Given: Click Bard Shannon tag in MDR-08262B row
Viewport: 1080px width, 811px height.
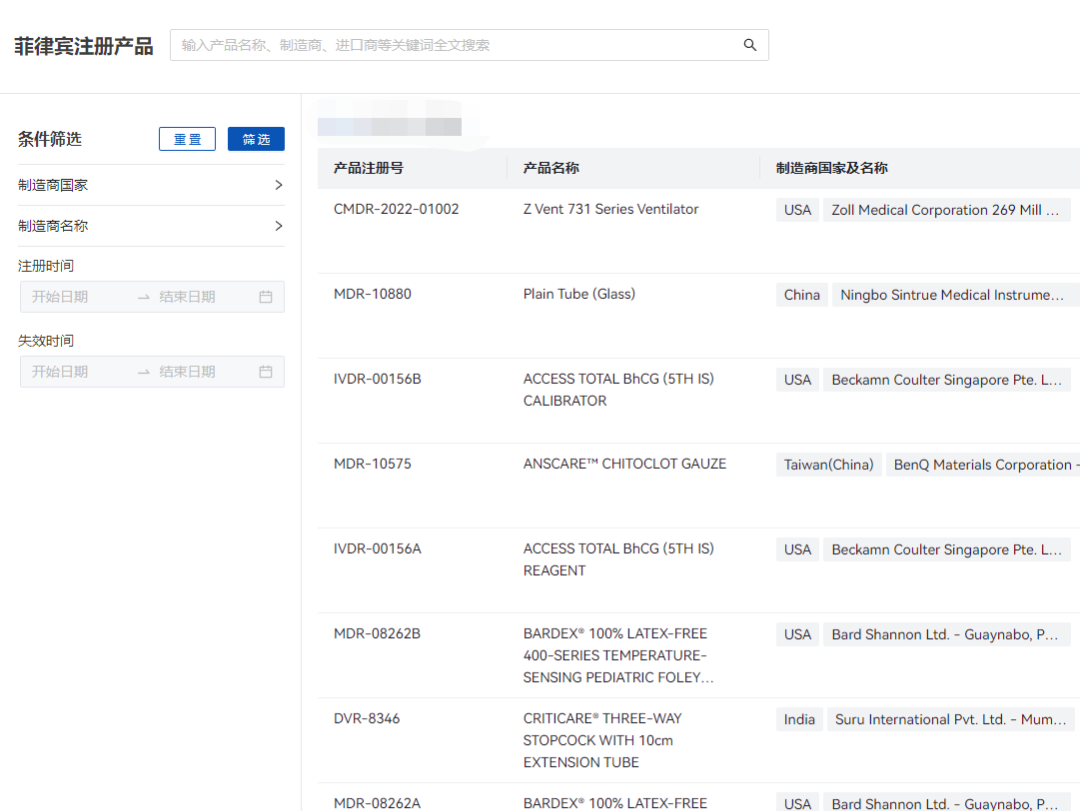Looking at the screenshot, I should [946, 635].
